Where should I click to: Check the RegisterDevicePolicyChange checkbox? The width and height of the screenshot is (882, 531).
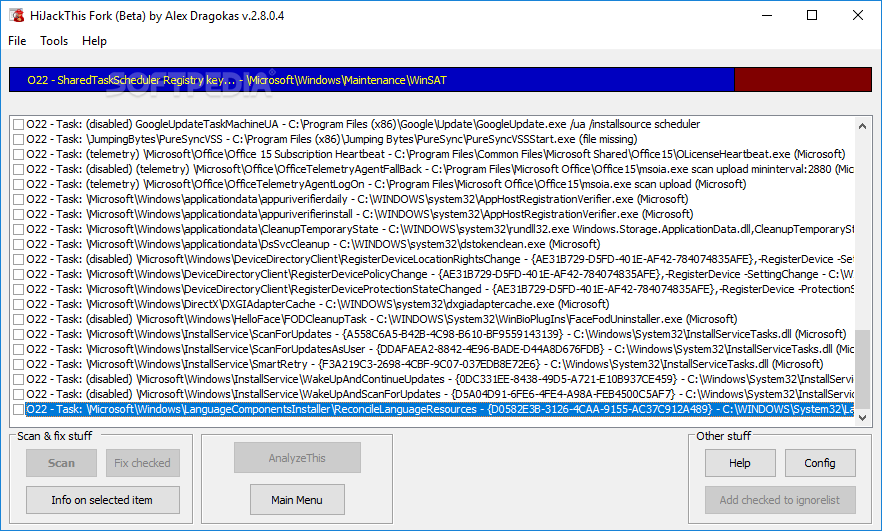pyautogui.click(x=19, y=274)
